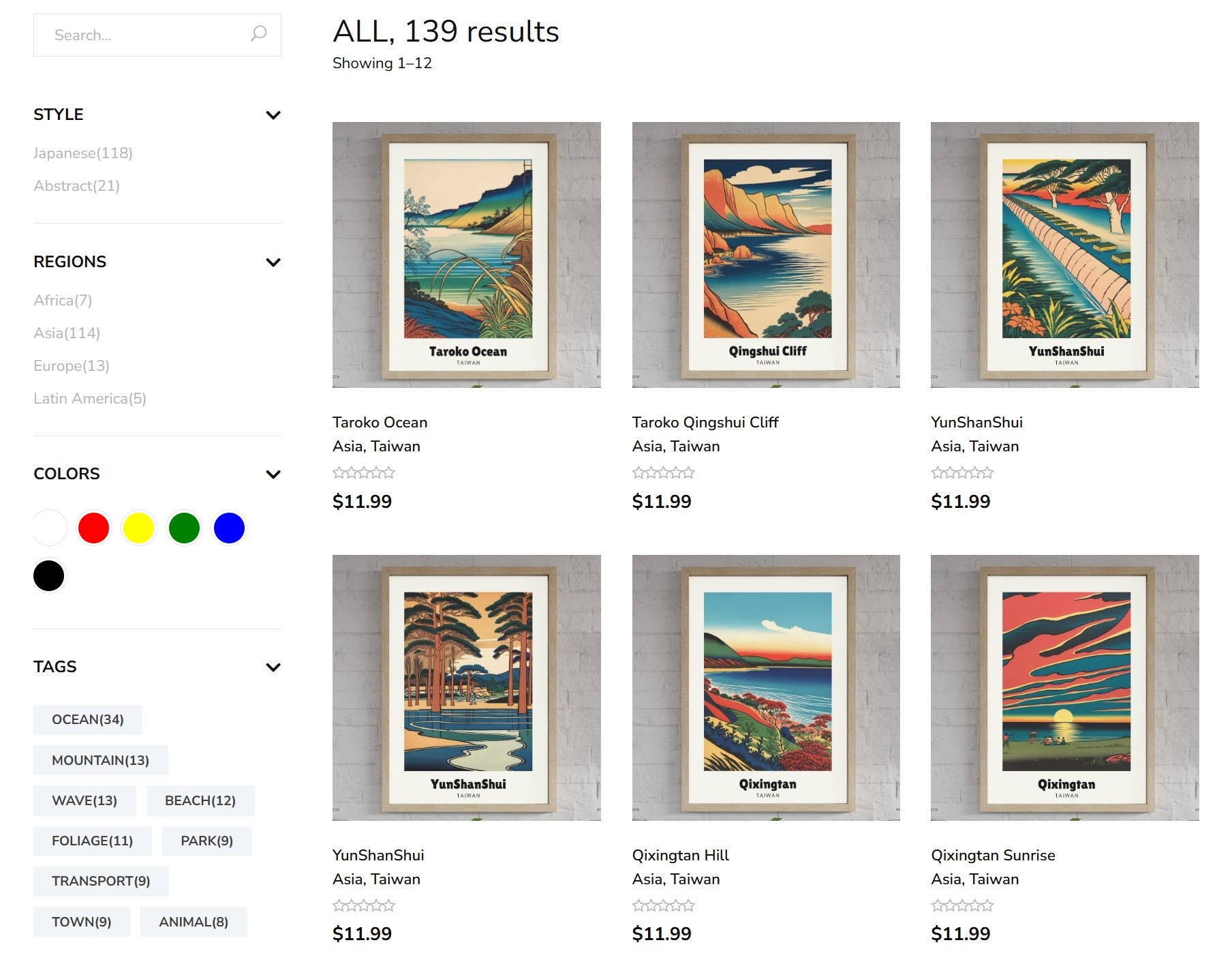Screen dimensions: 1232x964
Task: Collapse the Regions filter chevron
Action: pyautogui.click(x=273, y=262)
